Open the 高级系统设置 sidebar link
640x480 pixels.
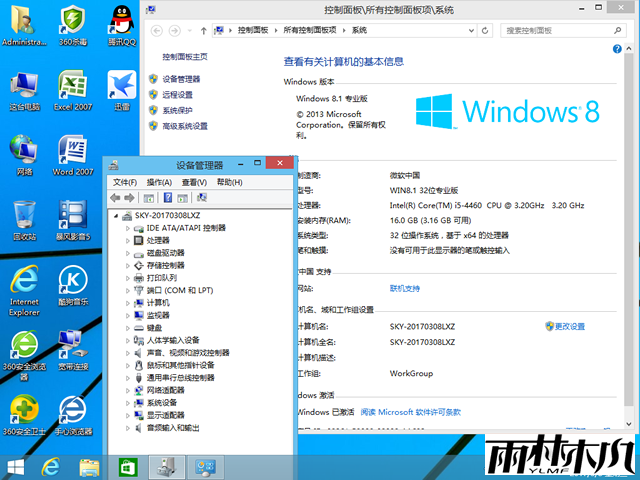coord(185,126)
